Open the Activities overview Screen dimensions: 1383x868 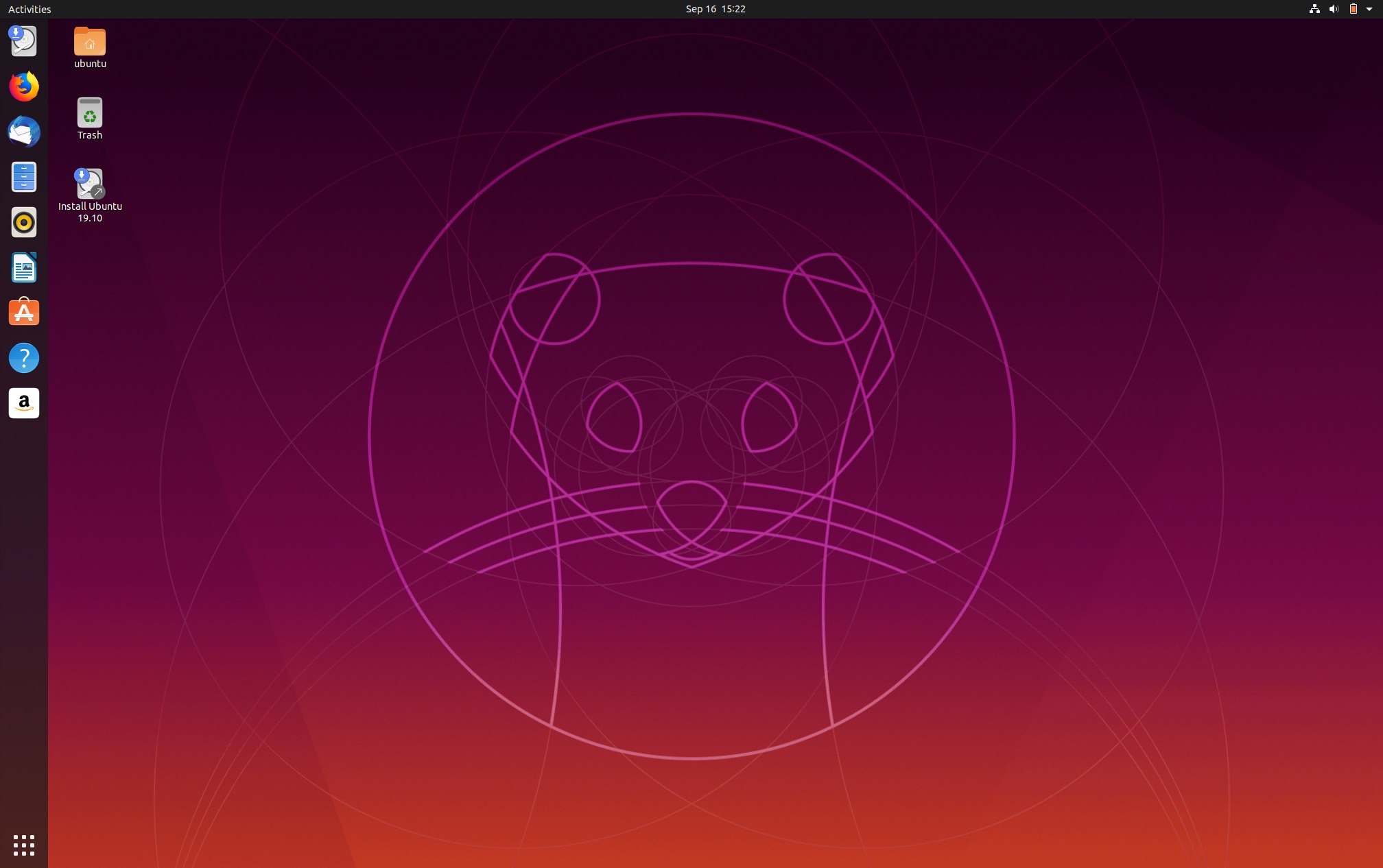[x=29, y=9]
